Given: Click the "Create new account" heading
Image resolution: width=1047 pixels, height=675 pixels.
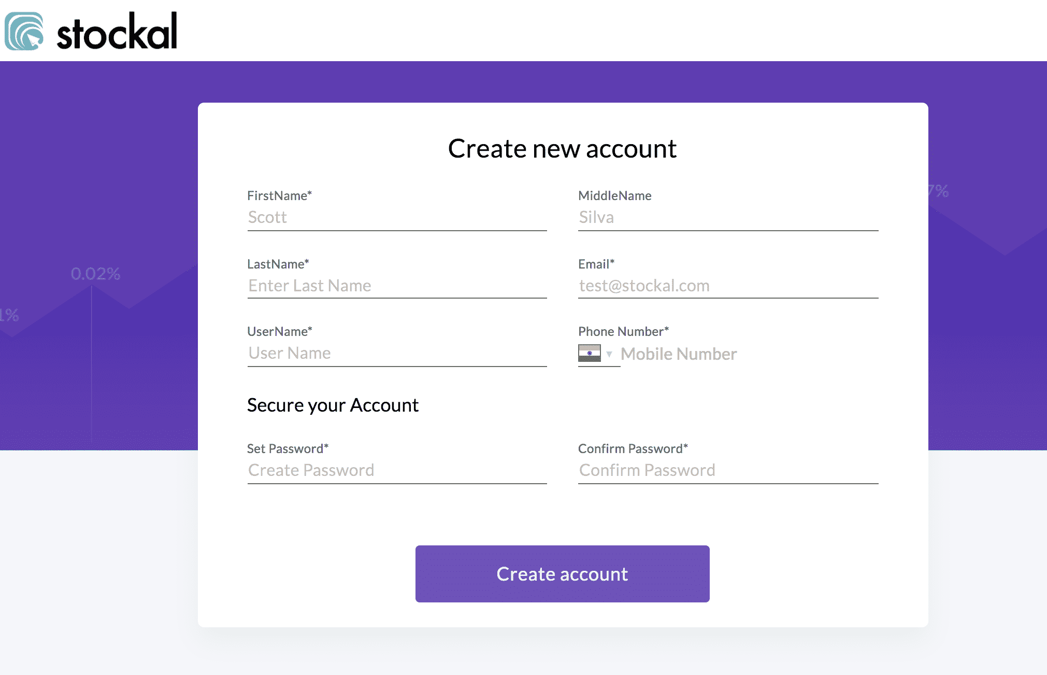Looking at the screenshot, I should pos(562,148).
